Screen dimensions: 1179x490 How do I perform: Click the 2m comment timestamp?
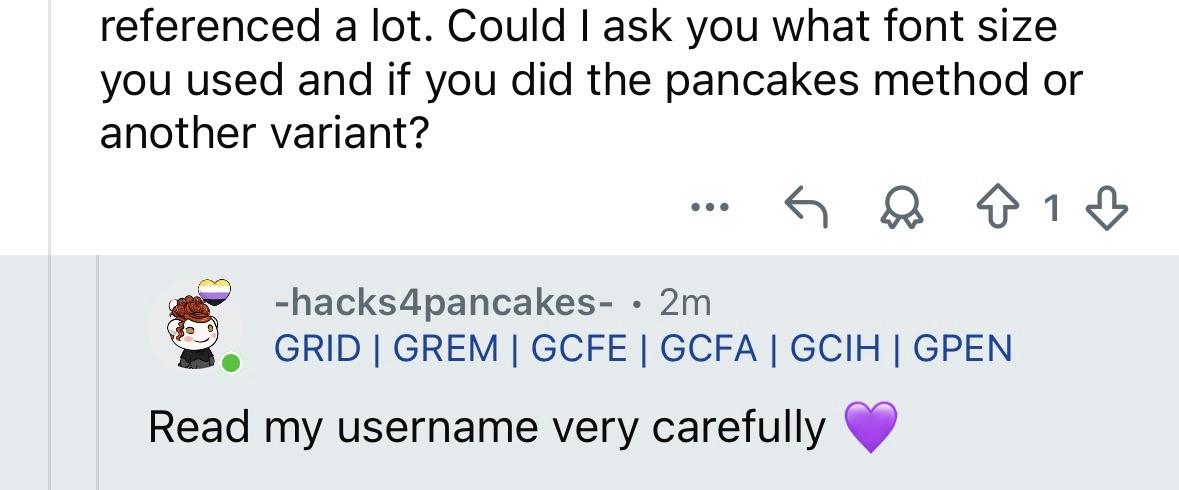[685, 301]
